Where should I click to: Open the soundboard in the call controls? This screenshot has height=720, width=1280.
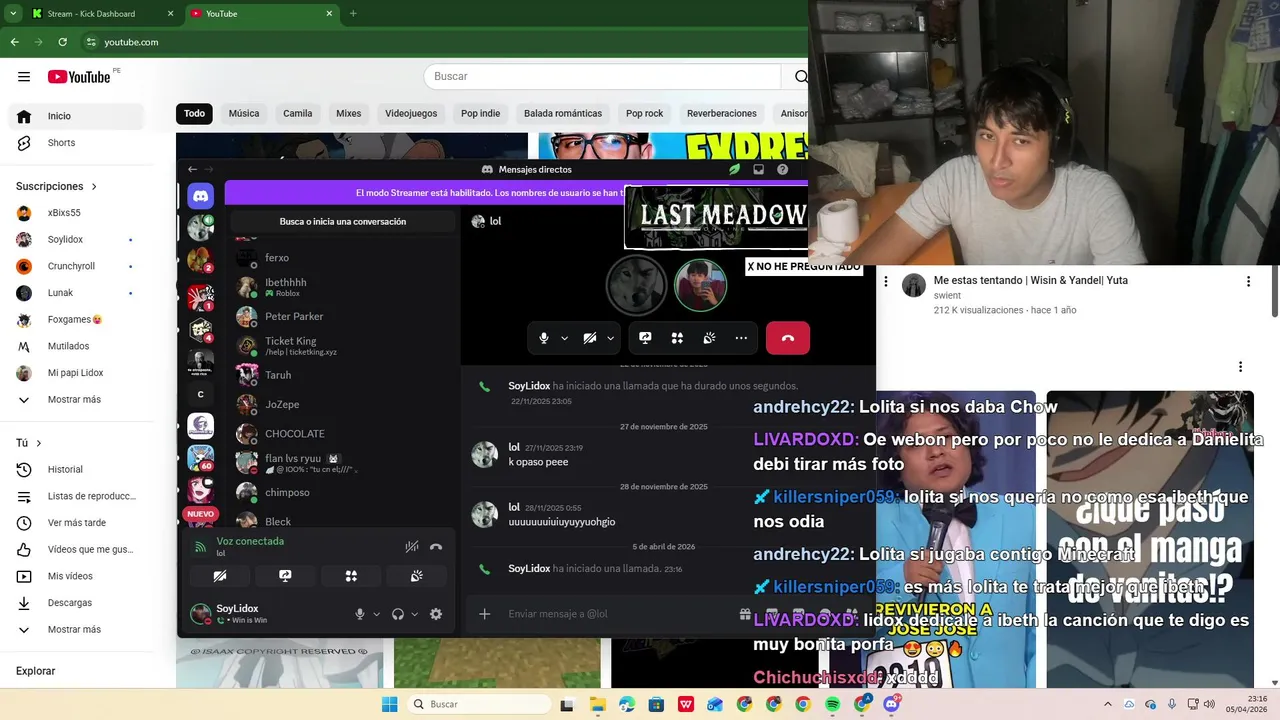tap(709, 338)
